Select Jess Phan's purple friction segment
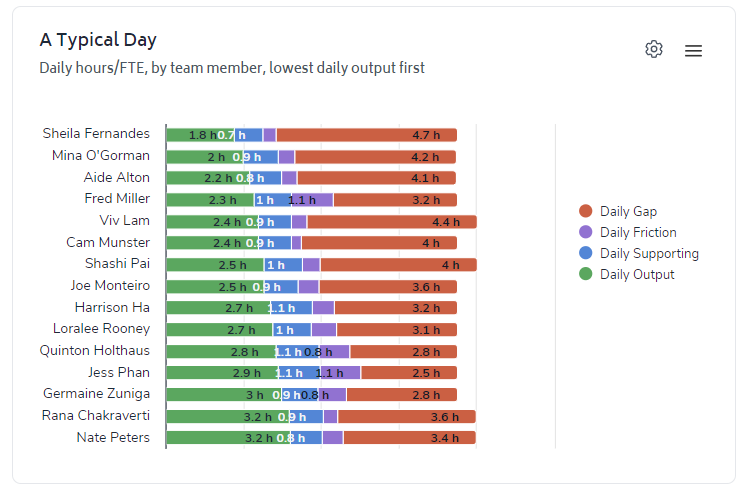 coord(340,373)
